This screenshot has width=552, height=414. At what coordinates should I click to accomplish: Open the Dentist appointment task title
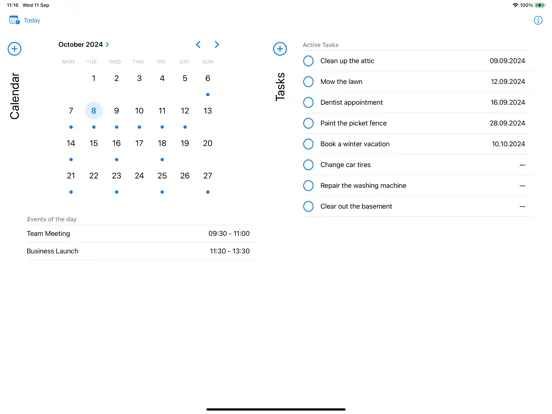click(x=351, y=102)
